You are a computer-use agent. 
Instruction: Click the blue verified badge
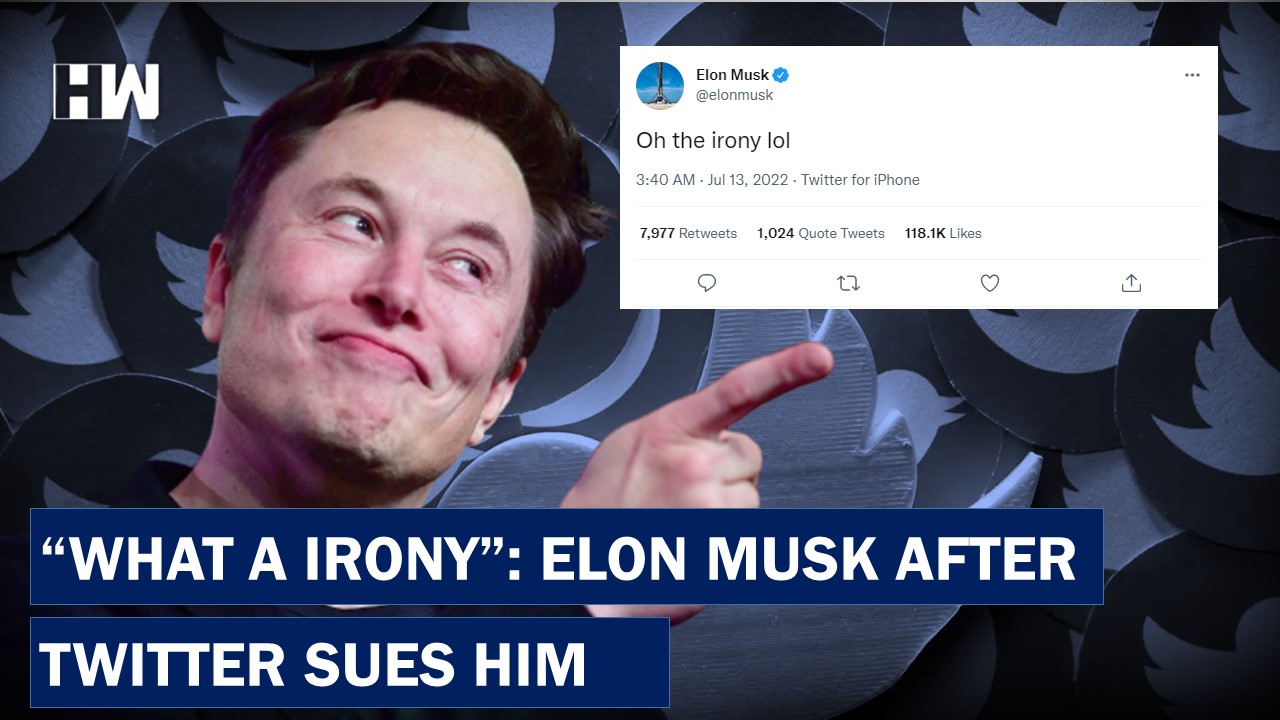[x=782, y=75]
